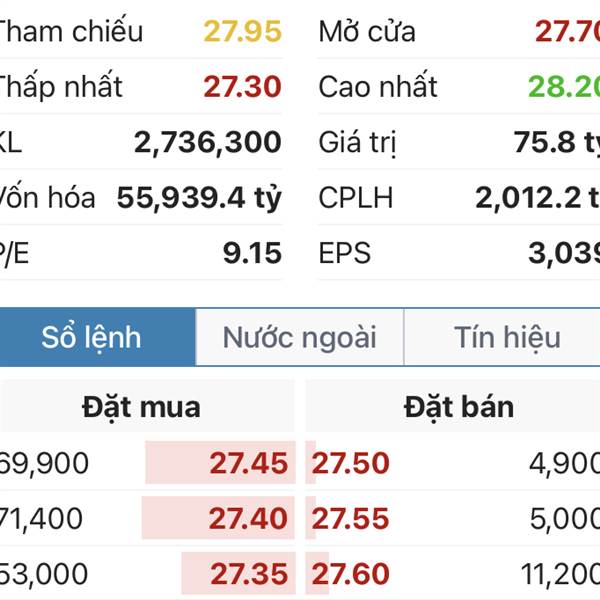The height and width of the screenshot is (600, 600).
Task: Select ask price 27.60
Action: pyautogui.click(x=351, y=574)
